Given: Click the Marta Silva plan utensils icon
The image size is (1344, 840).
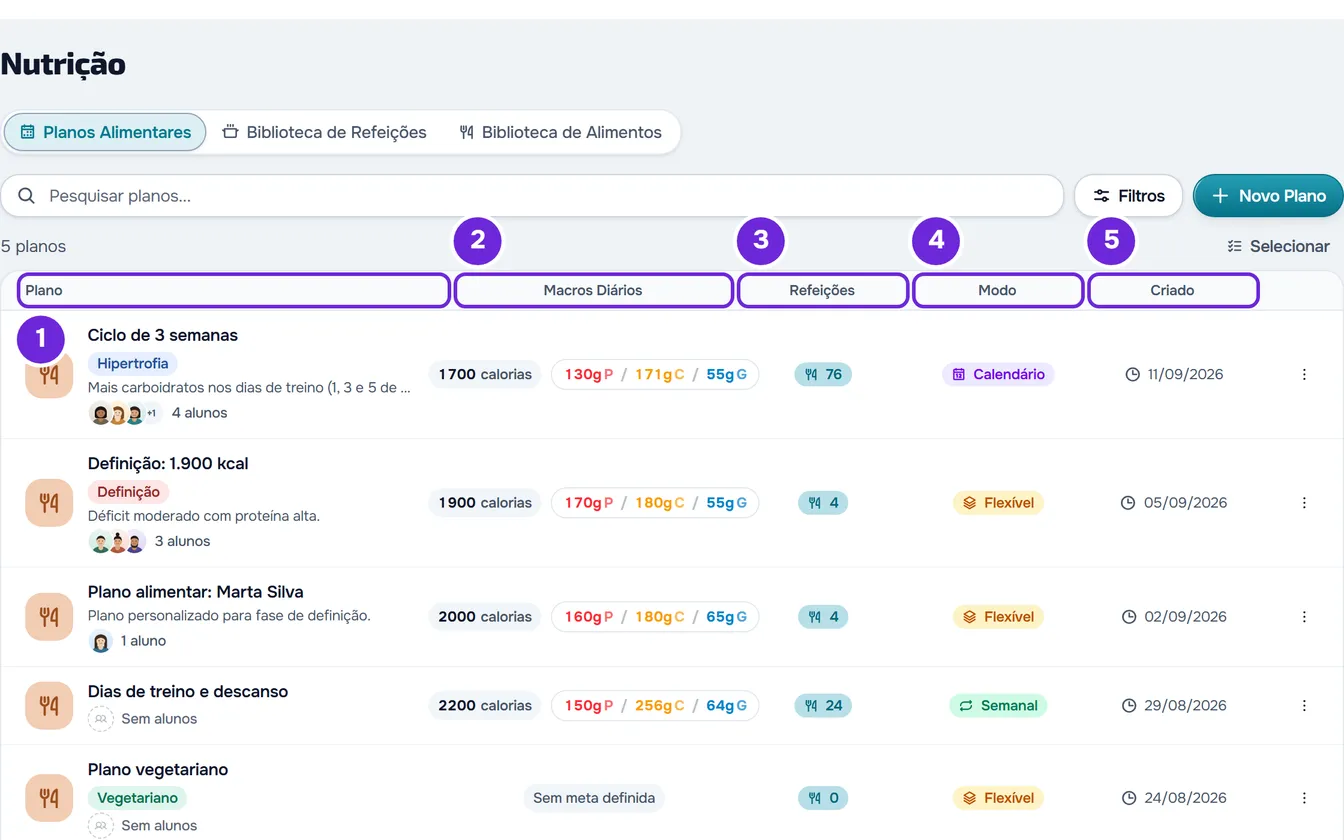Looking at the screenshot, I should pyautogui.click(x=49, y=616).
